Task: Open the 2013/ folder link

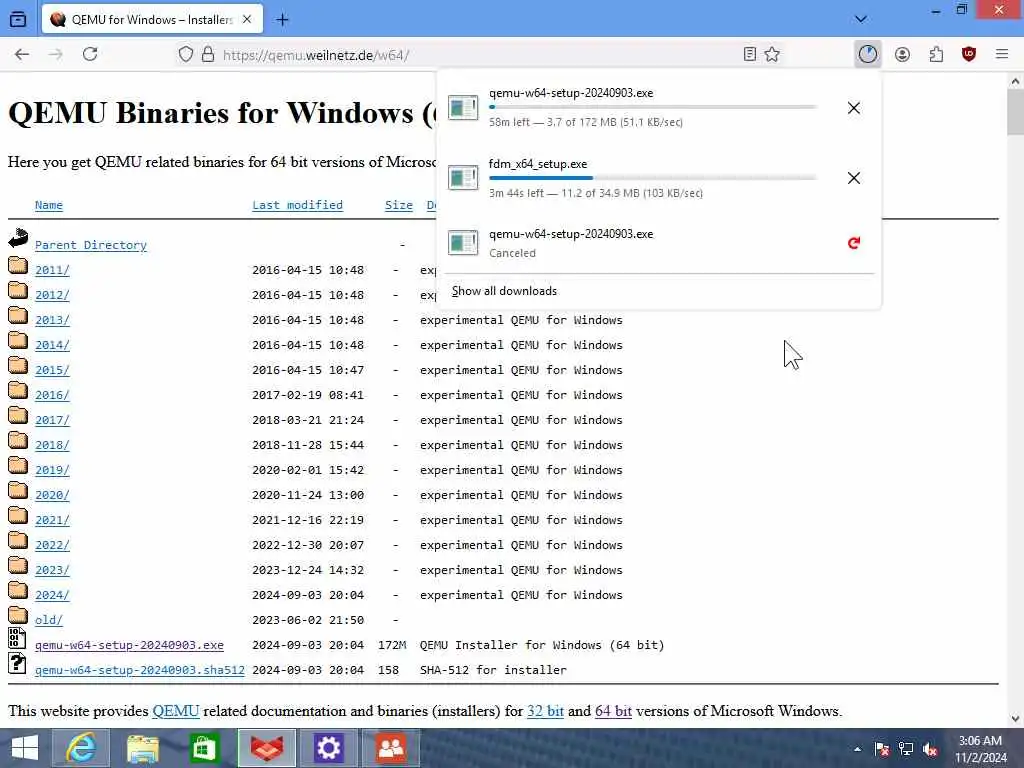Action: 52,320
